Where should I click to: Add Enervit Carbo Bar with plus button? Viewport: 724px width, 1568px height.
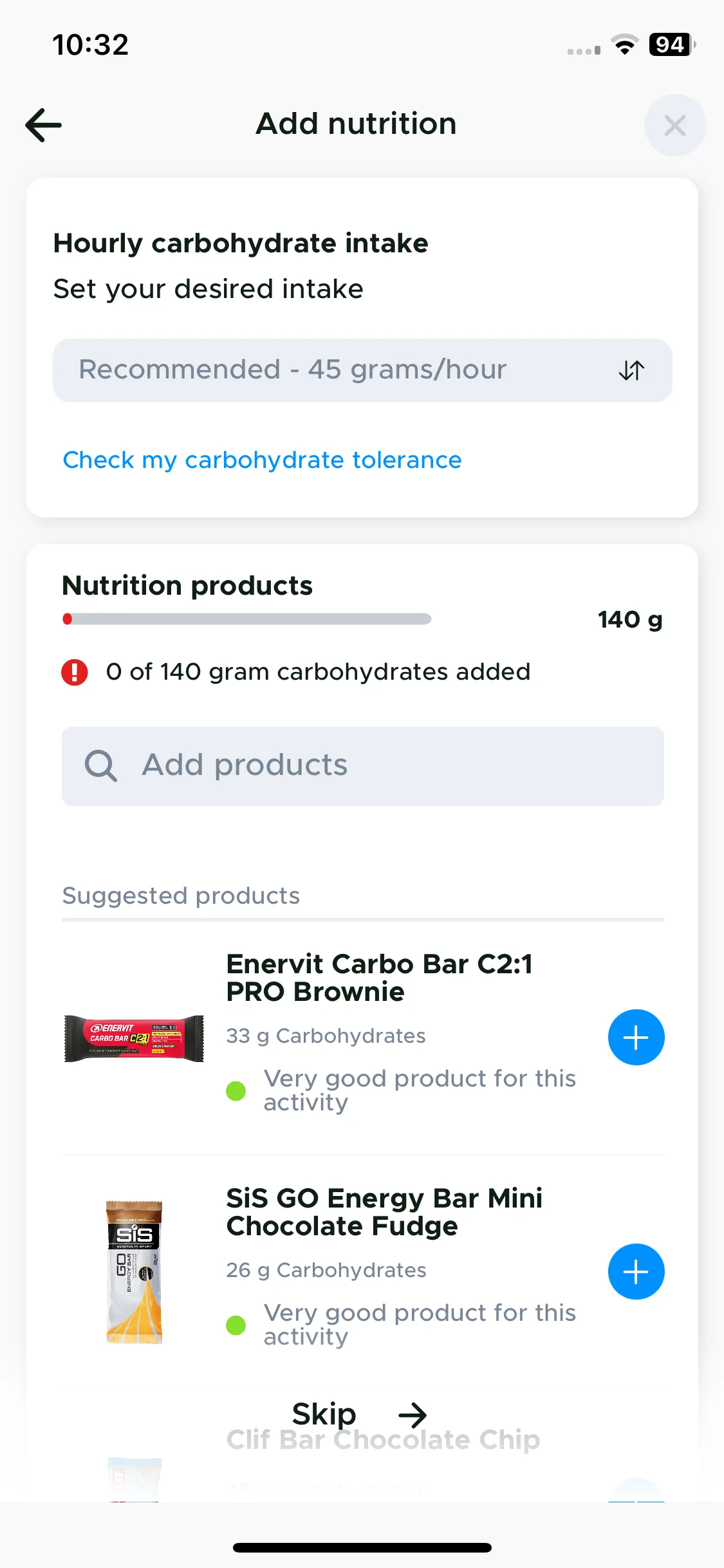636,1038
